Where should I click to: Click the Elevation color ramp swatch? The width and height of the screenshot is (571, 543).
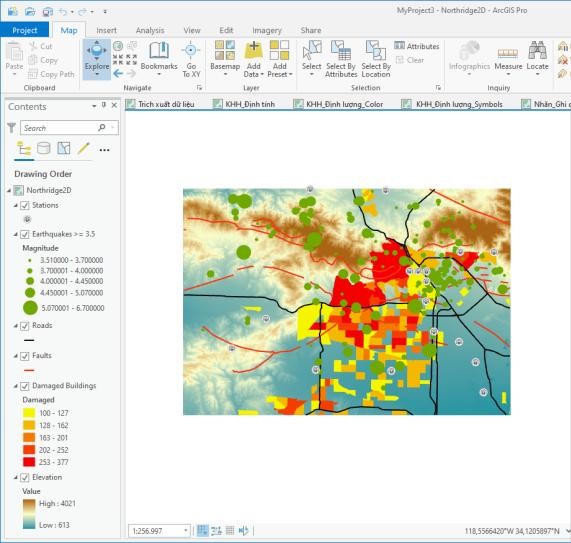click(29, 514)
